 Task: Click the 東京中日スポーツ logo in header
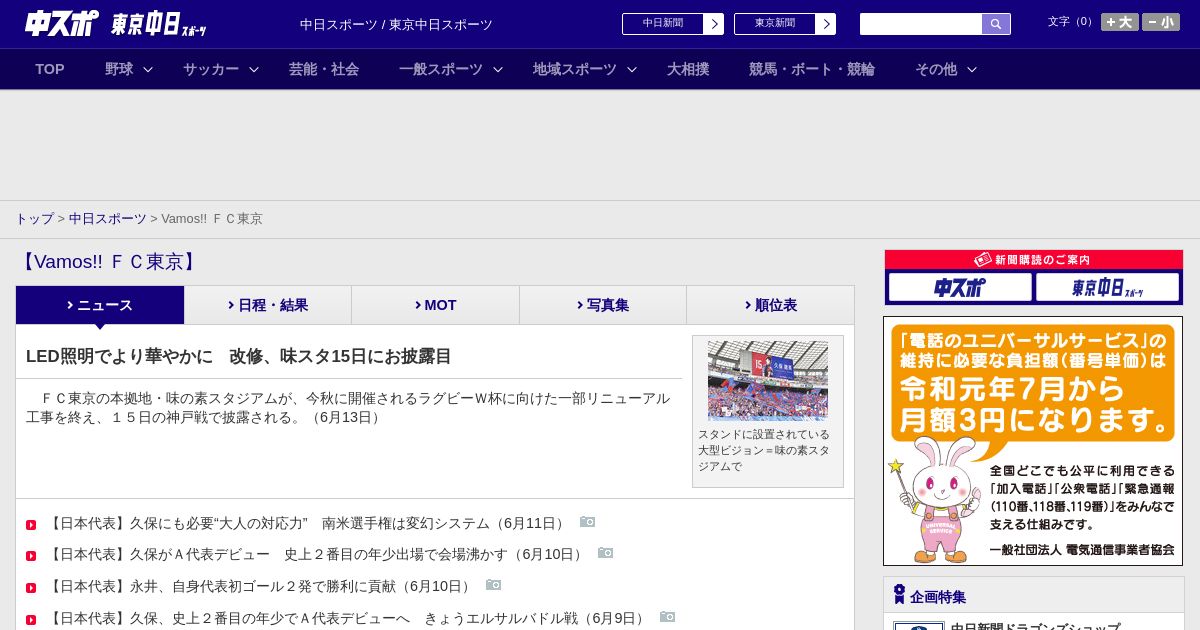158,25
